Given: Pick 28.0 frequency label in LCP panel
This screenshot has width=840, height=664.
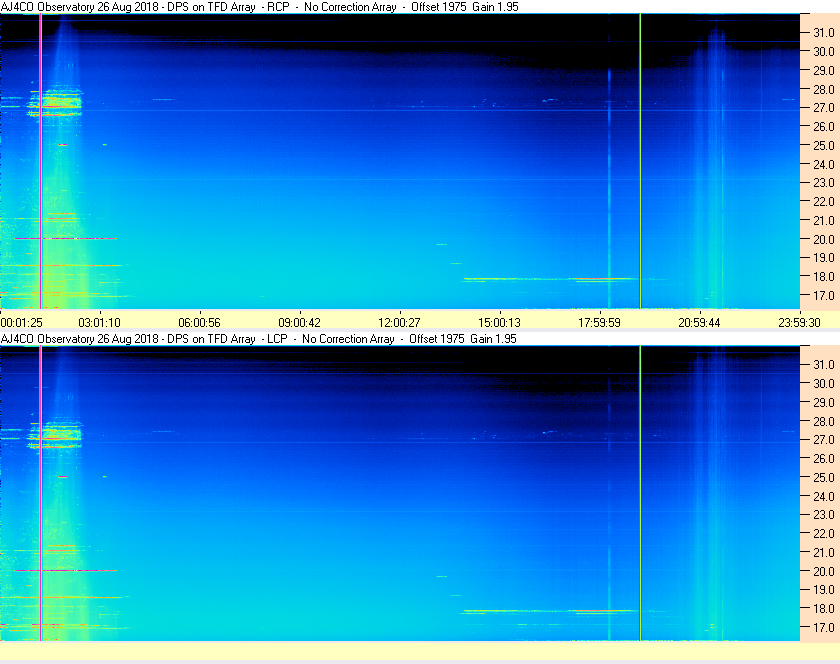Looking at the screenshot, I should [824, 421].
